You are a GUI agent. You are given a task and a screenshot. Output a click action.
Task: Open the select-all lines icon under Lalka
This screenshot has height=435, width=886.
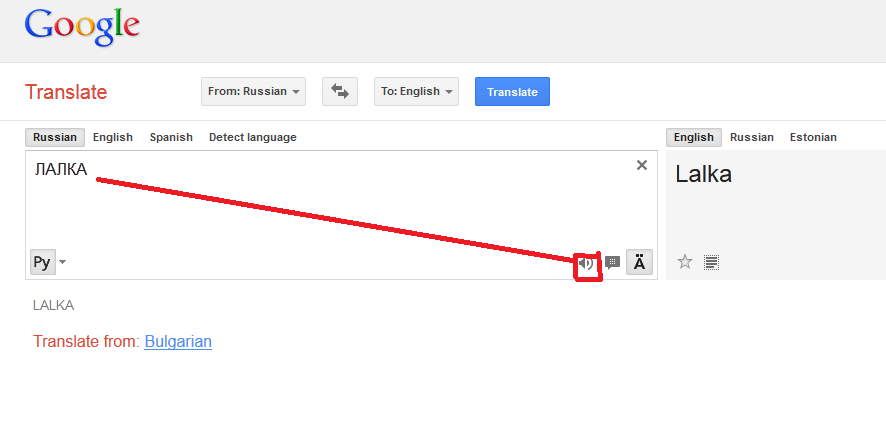[711, 262]
